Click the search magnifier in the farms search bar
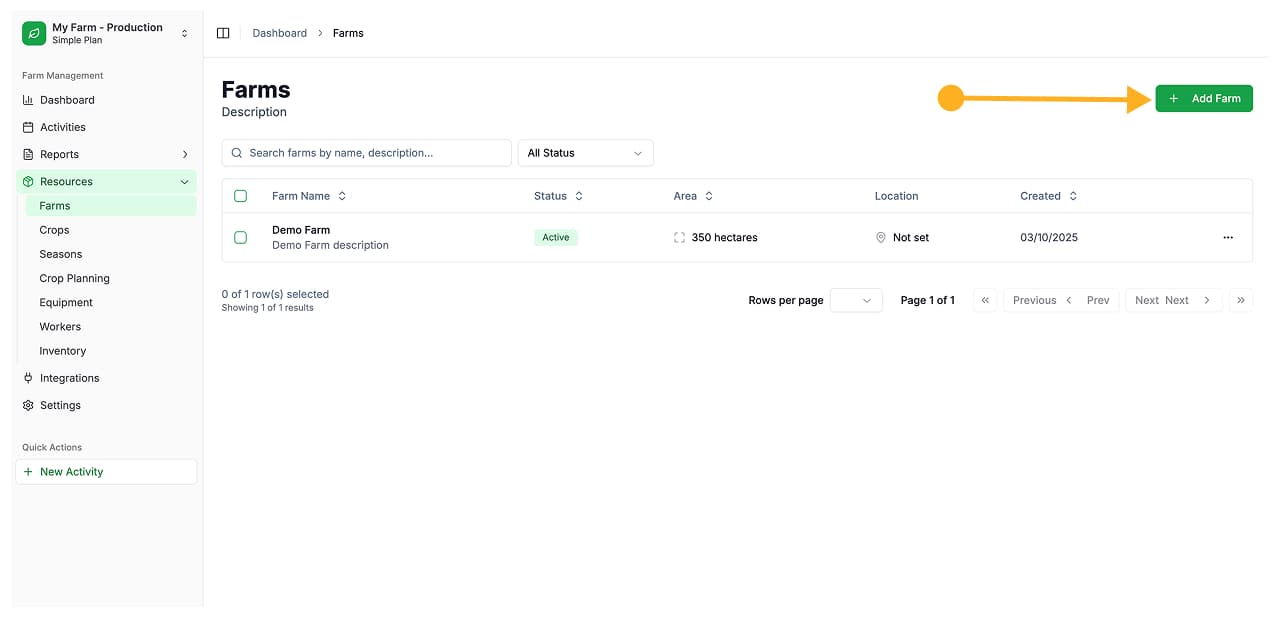The image size is (1280, 617). (x=235, y=152)
